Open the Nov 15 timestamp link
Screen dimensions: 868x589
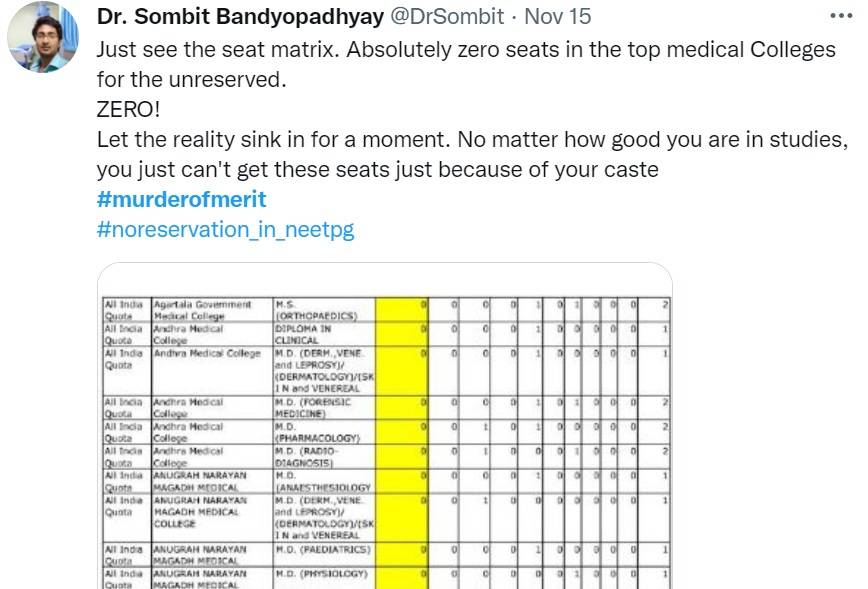572,16
